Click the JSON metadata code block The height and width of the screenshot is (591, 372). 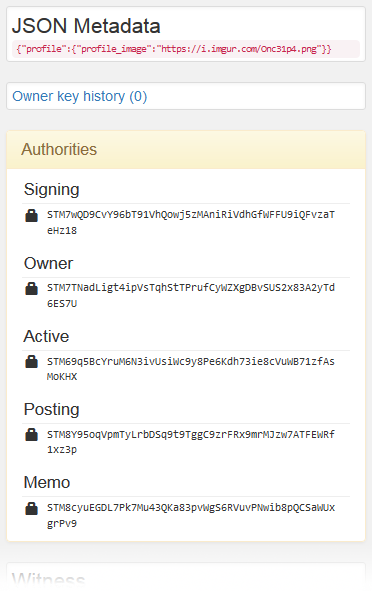[186, 49]
